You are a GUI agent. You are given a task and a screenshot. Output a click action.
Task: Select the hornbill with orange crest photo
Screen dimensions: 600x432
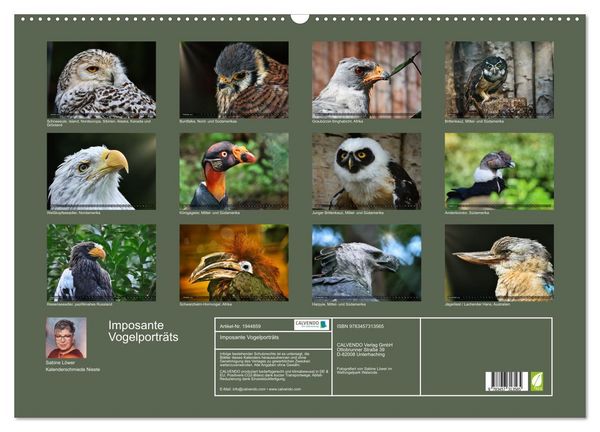pos(234,262)
